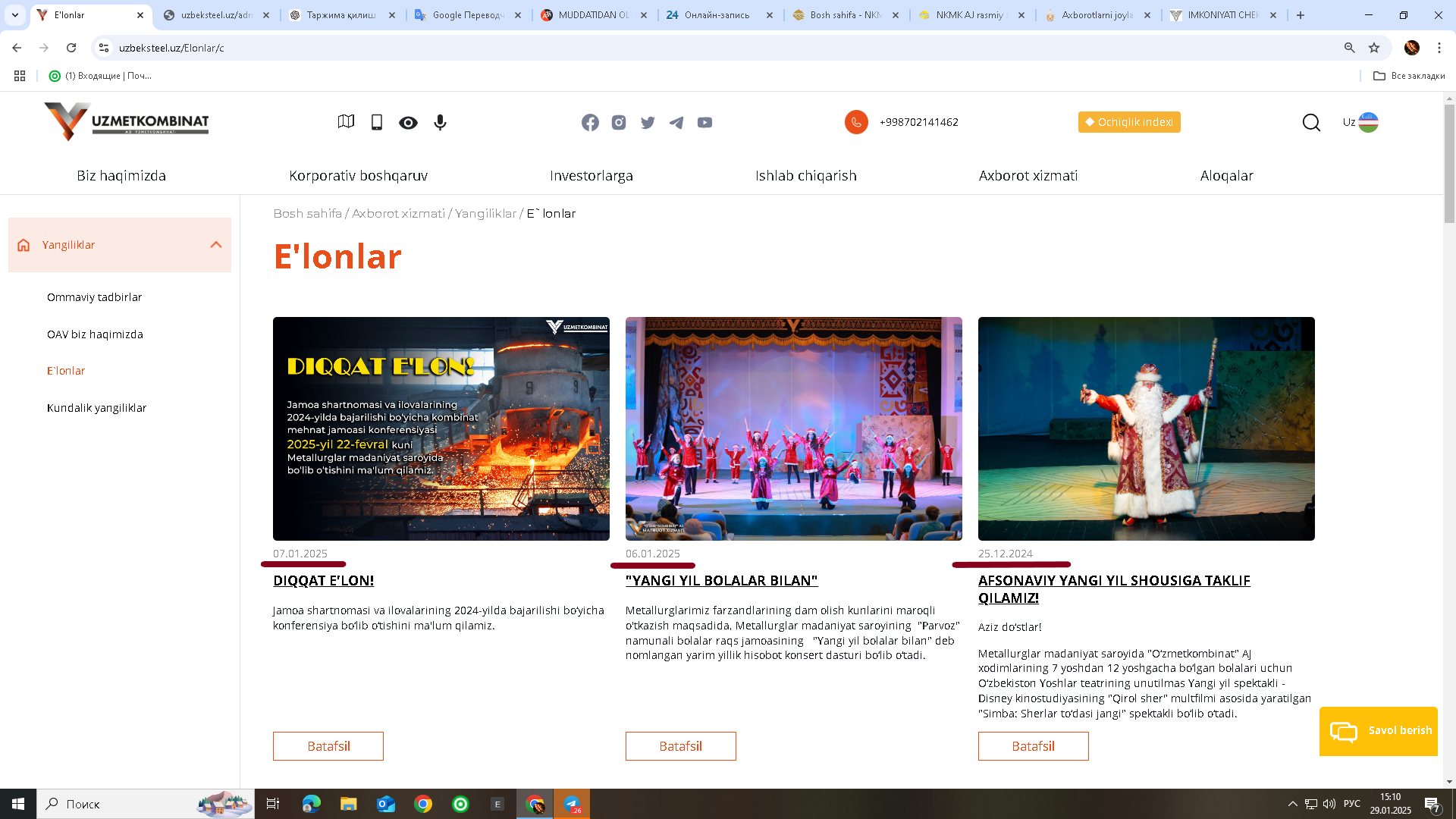
Task: Click the Ochiqlik indeksi orange button
Action: pyautogui.click(x=1128, y=122)
